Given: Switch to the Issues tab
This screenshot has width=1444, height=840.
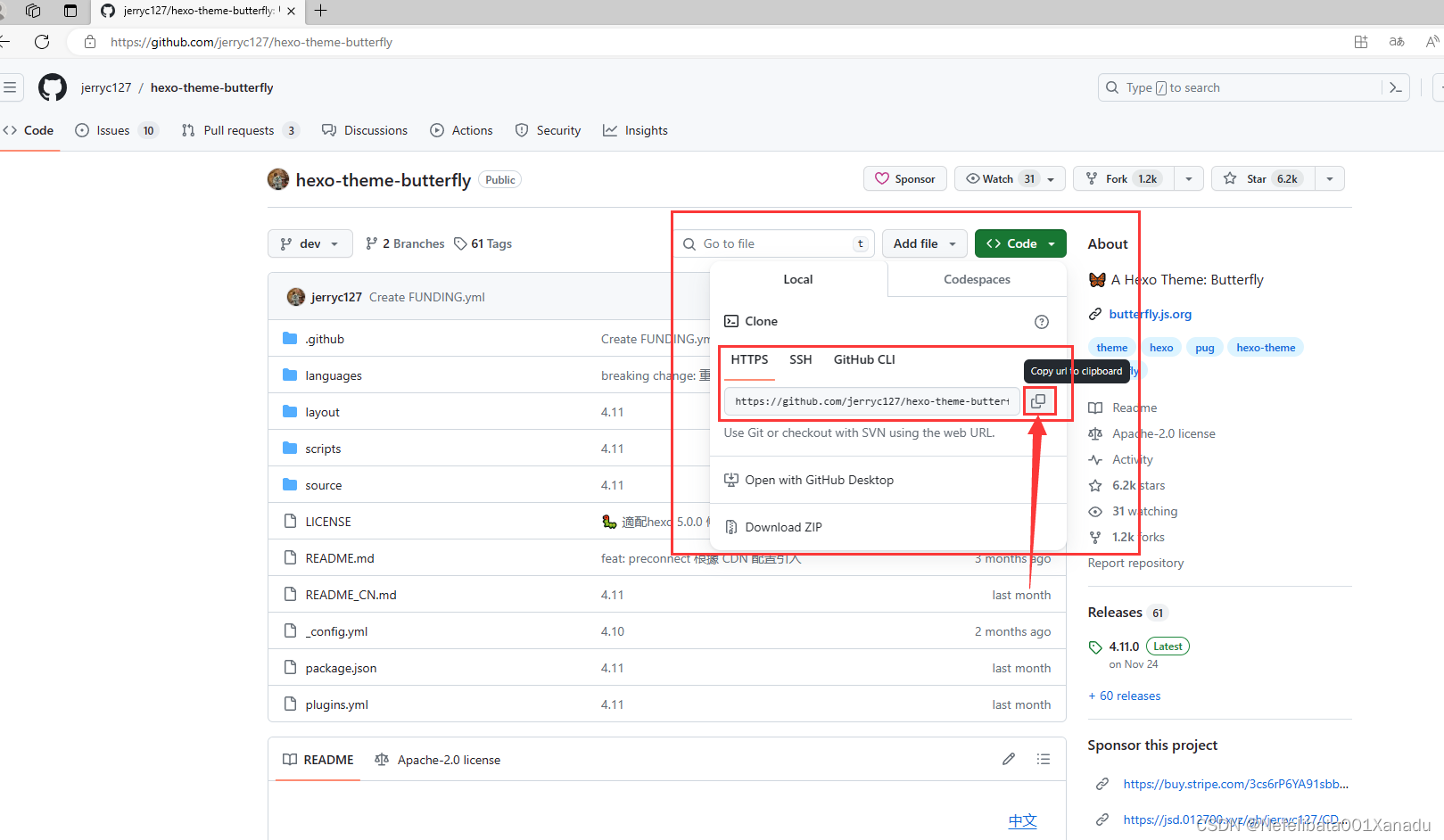Looking at the screenshot, I should [x=116, y=130].
